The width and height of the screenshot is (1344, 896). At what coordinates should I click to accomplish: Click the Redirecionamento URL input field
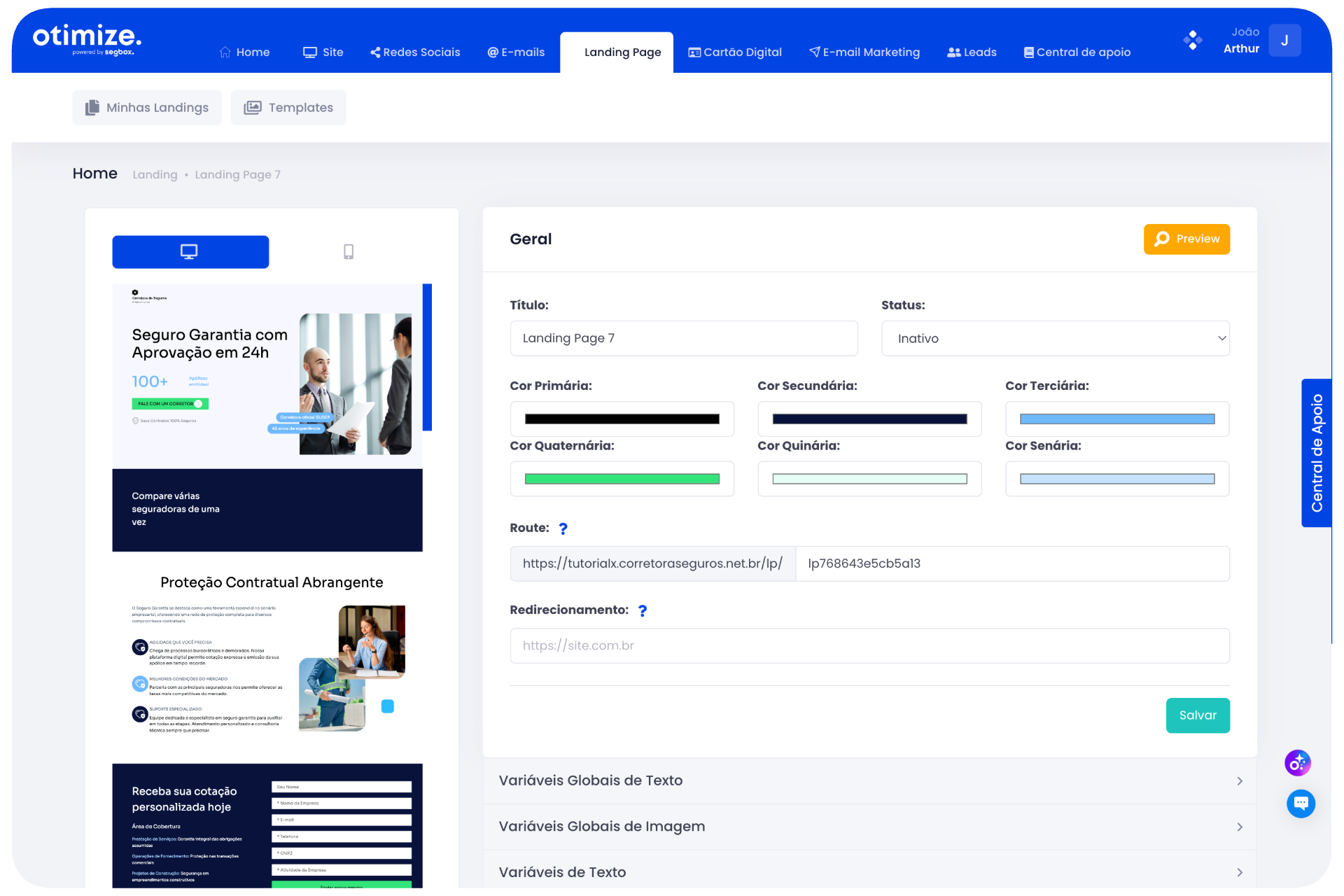869,646
